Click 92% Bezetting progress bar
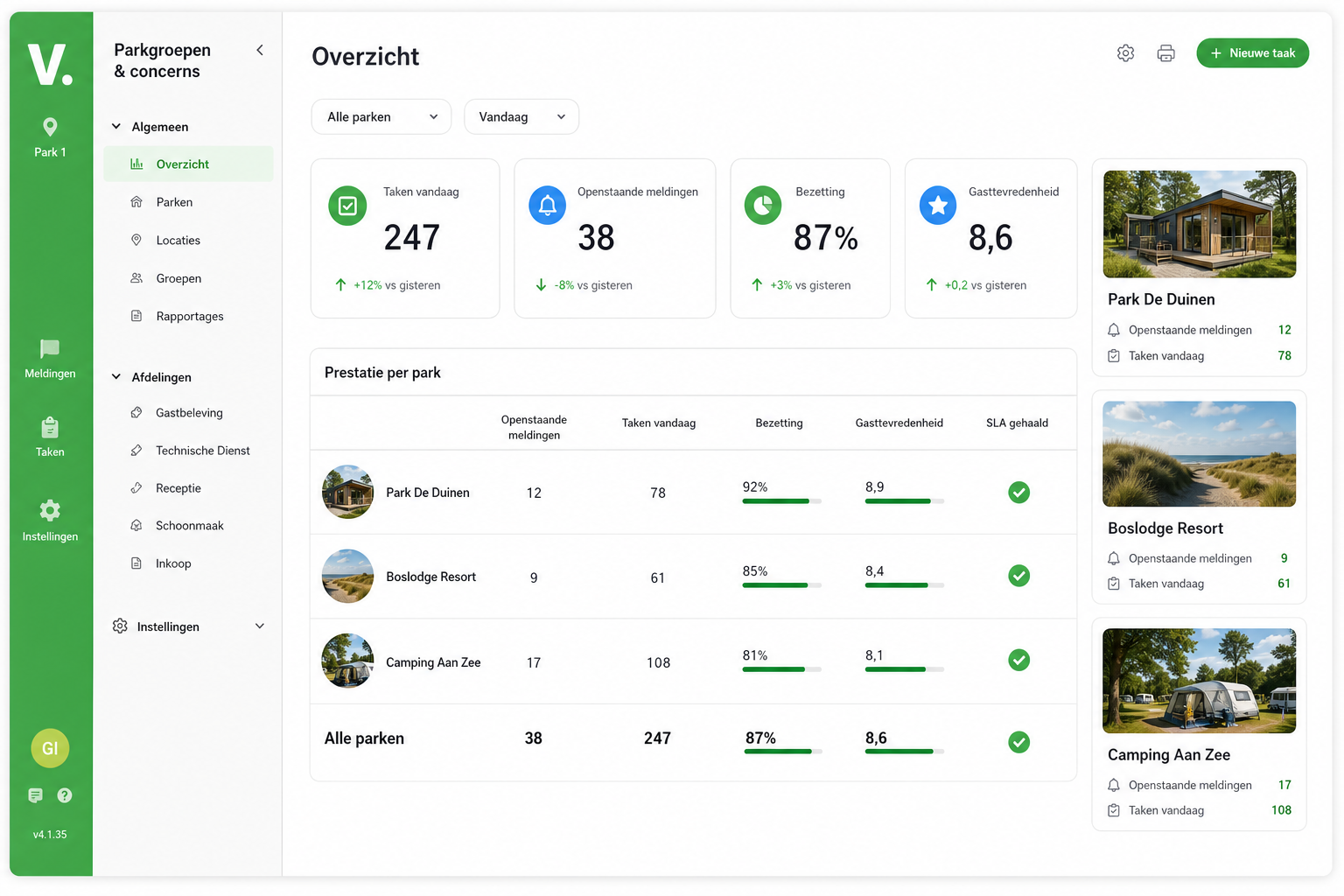The width and height of the screenshot is (1344, 896). tap(781, 501)
